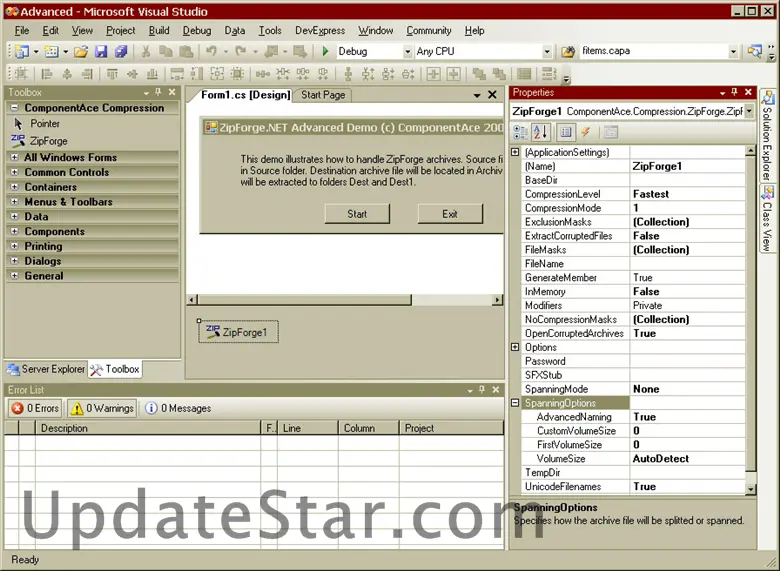This screenshot has width=780, height=571.
Task: Open the Class View side tab
Action: point(768,219)
